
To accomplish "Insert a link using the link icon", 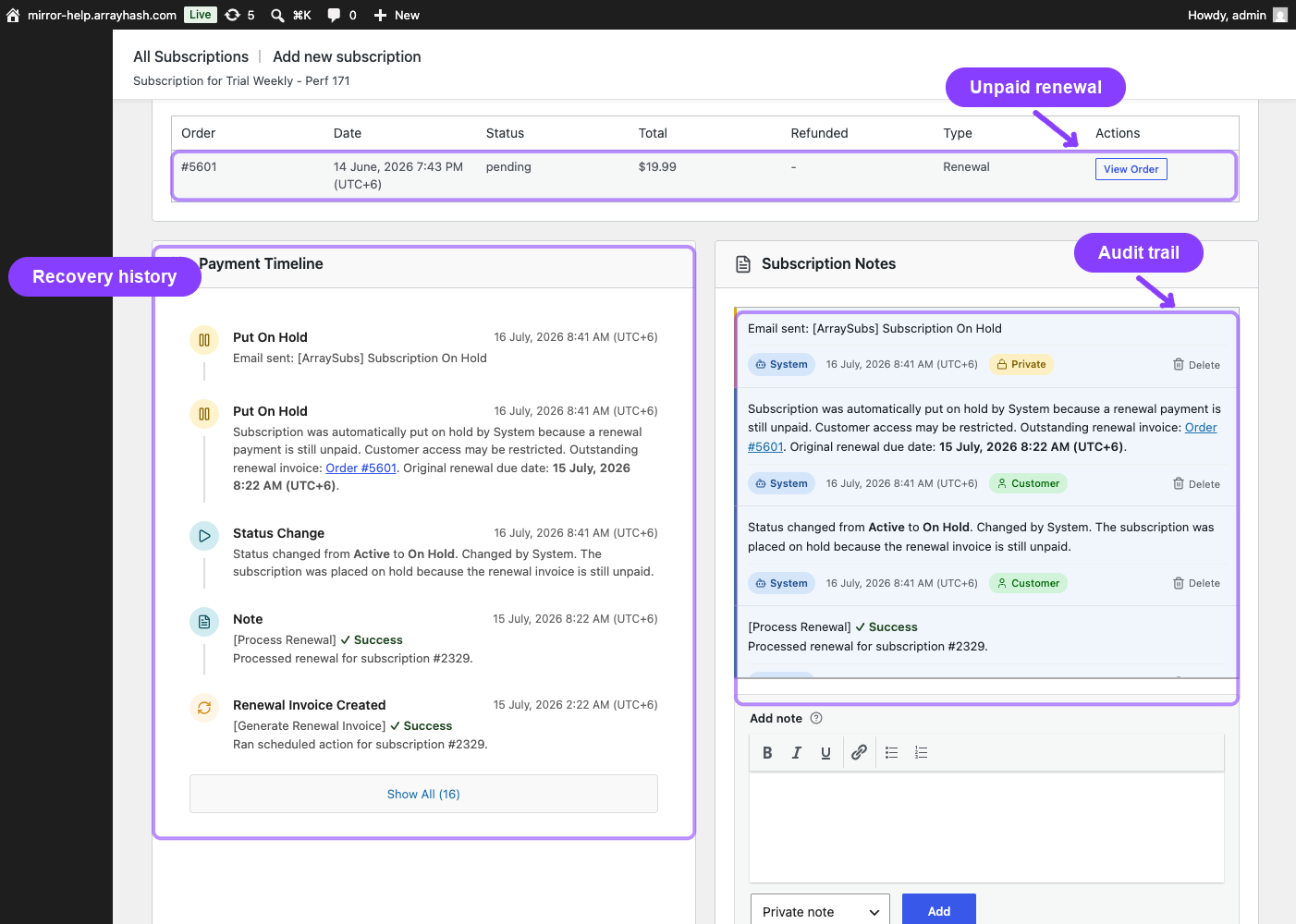I will tap(859, 753).
